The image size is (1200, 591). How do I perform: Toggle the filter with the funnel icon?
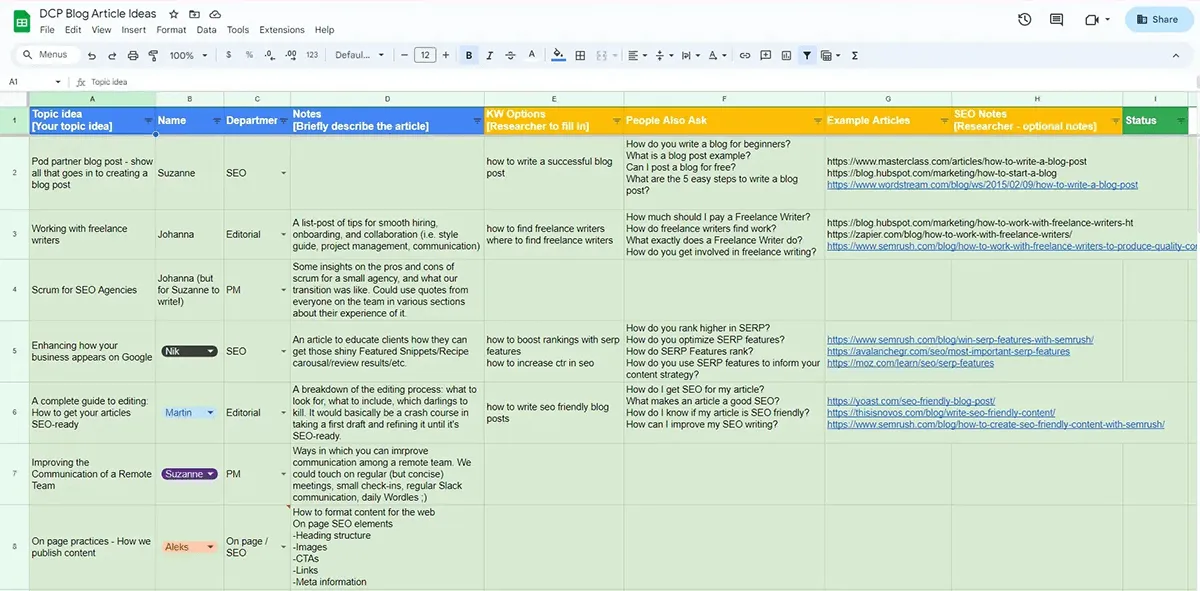[807, 55]
